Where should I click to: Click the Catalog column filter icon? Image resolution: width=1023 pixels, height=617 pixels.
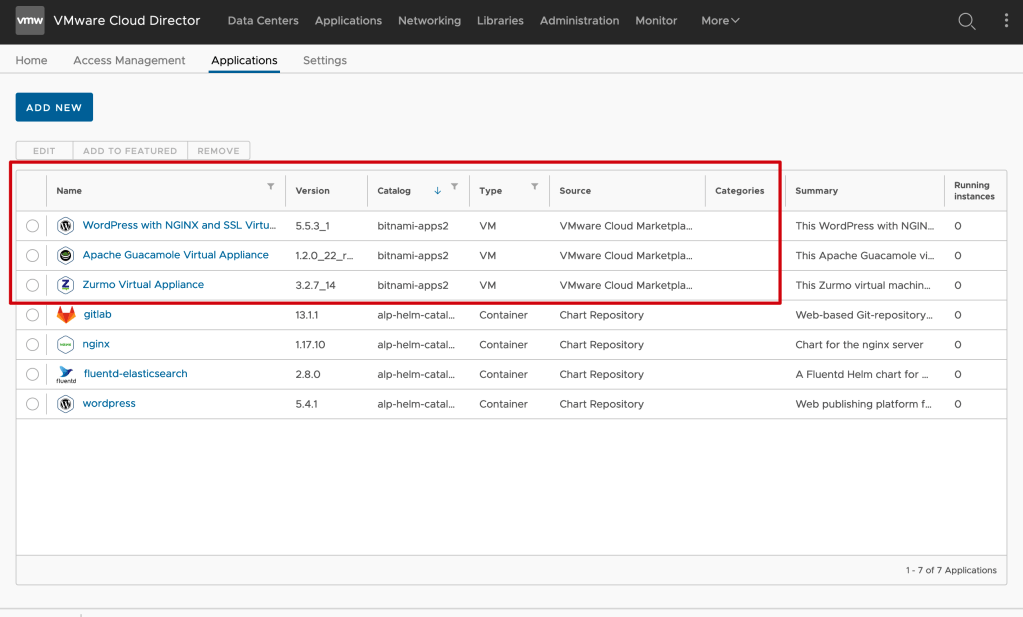(x=454, y=187)
